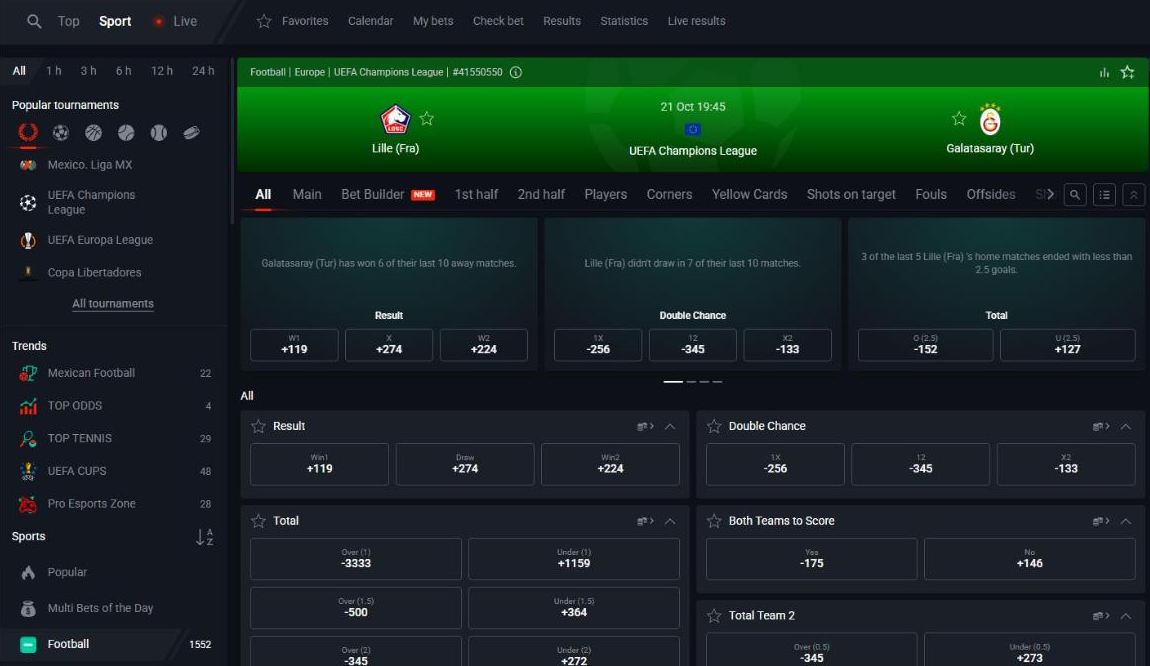Viewport: 1150px width, 666px height.
Task: Click the Lille club logo
Action: pyautogui.click(x=395, y=119)
